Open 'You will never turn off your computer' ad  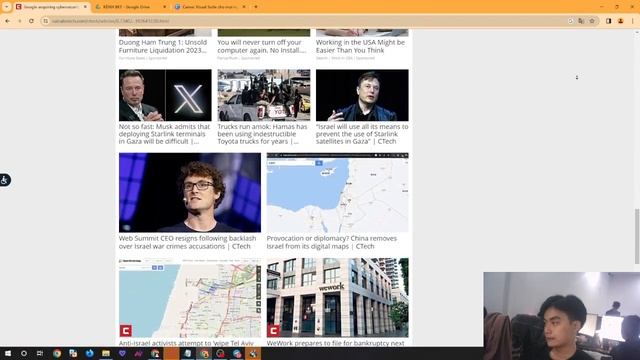coord(262,46)
